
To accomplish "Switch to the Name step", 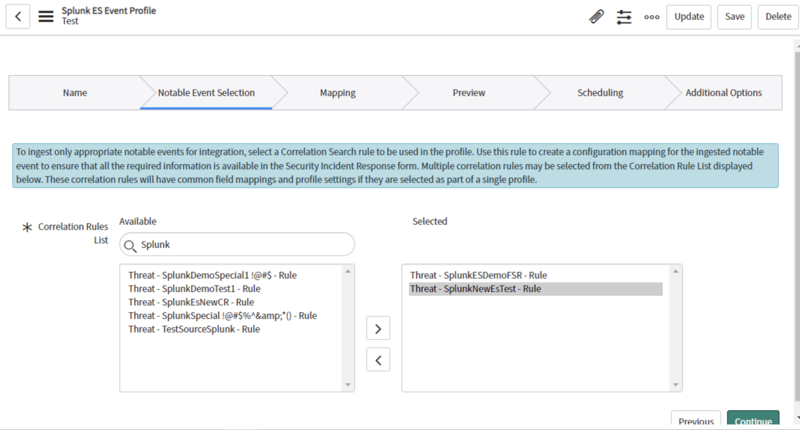I will tap(75, 93).
